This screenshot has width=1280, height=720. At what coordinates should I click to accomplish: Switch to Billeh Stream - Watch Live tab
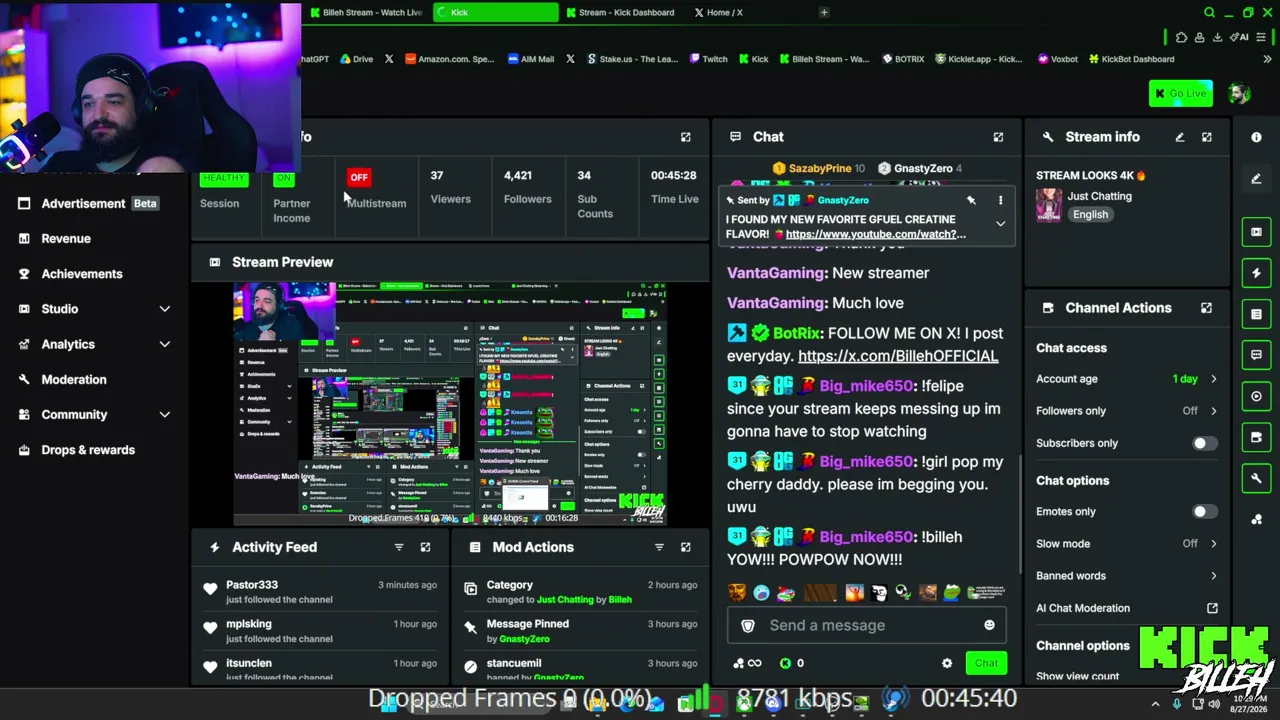pos(366,13)
